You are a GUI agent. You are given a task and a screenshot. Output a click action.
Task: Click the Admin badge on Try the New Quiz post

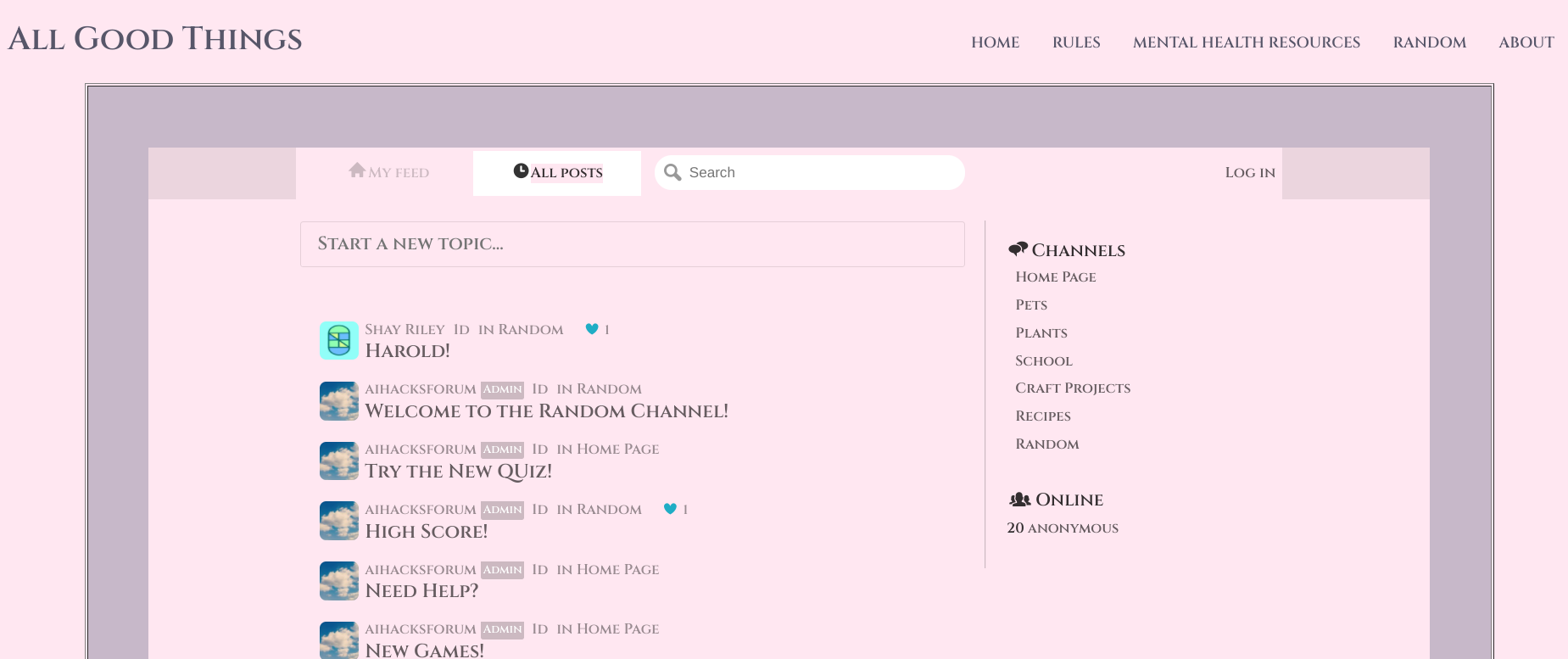[502, 450]
